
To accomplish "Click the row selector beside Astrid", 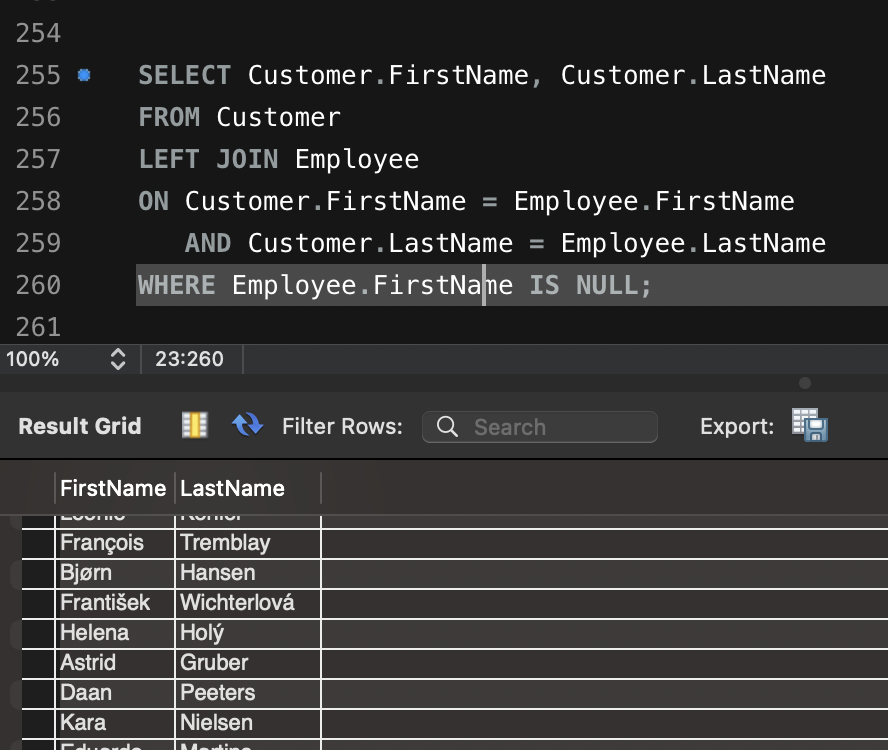I will pos(38,663).
